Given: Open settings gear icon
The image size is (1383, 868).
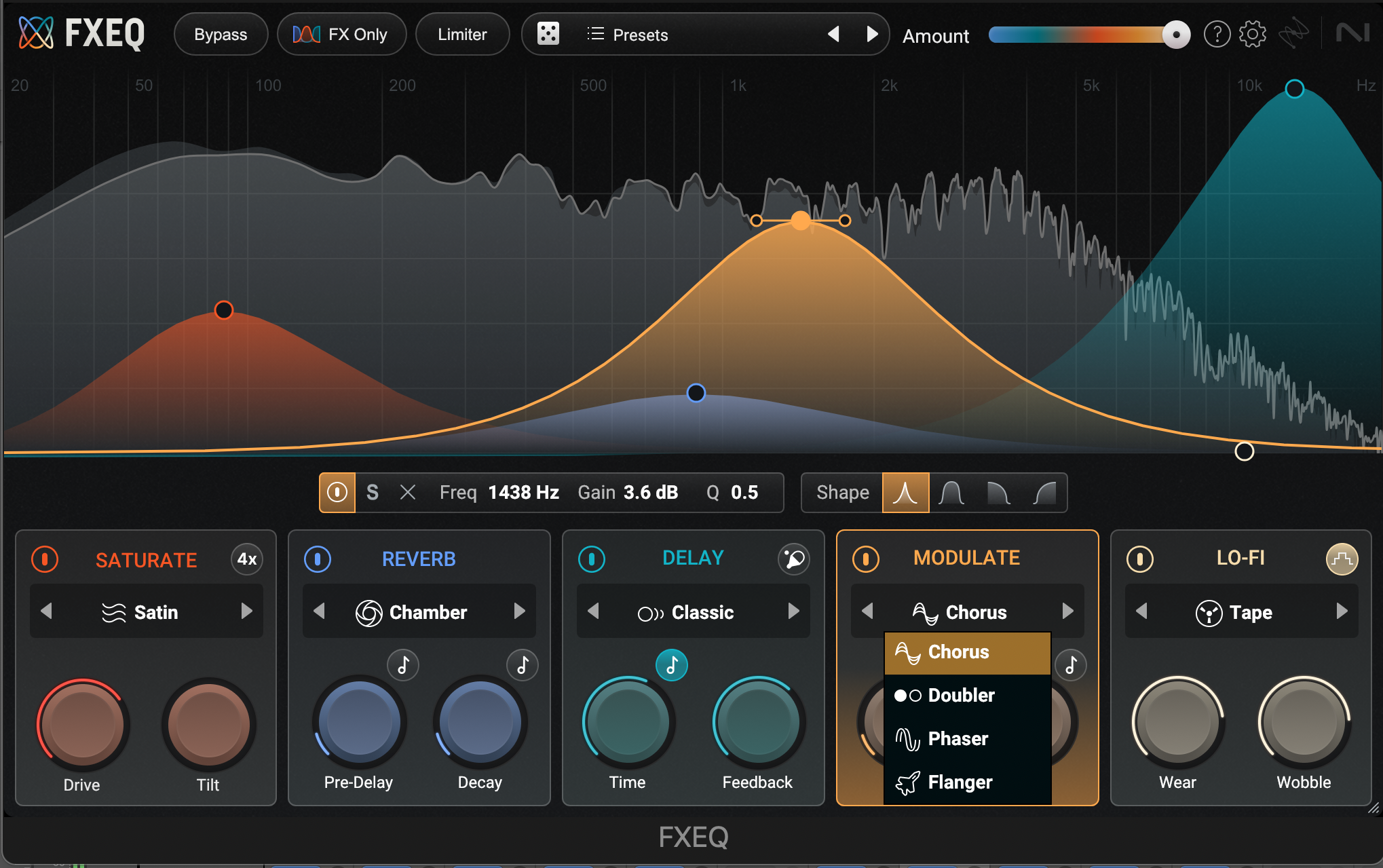Looking at the screenshot, I should tap(1252, 34).
